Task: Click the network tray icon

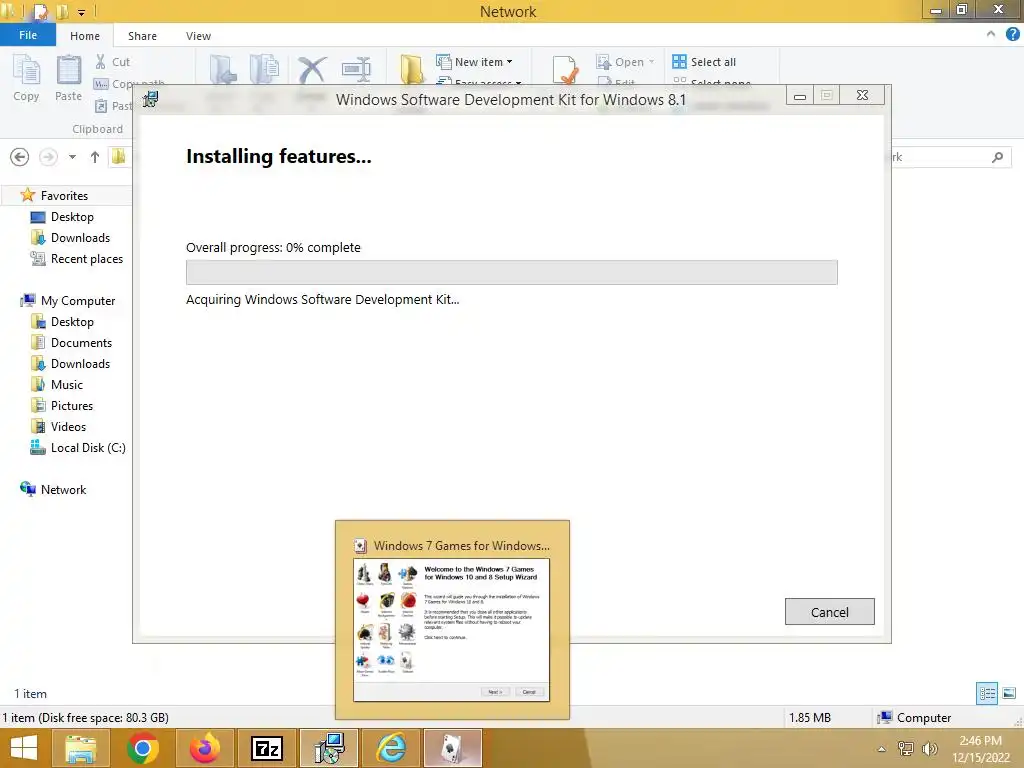Action: 906,749
